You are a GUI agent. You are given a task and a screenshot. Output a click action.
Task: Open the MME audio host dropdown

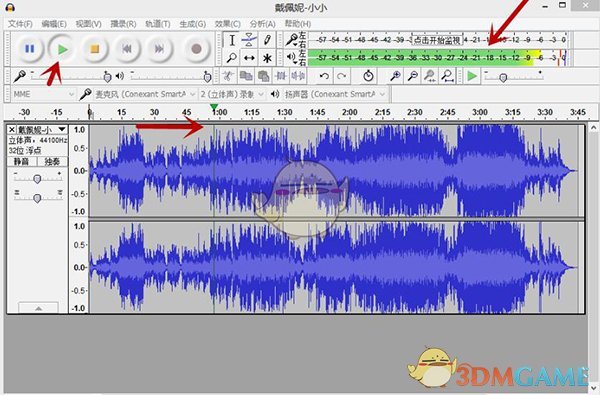(43, 94)
